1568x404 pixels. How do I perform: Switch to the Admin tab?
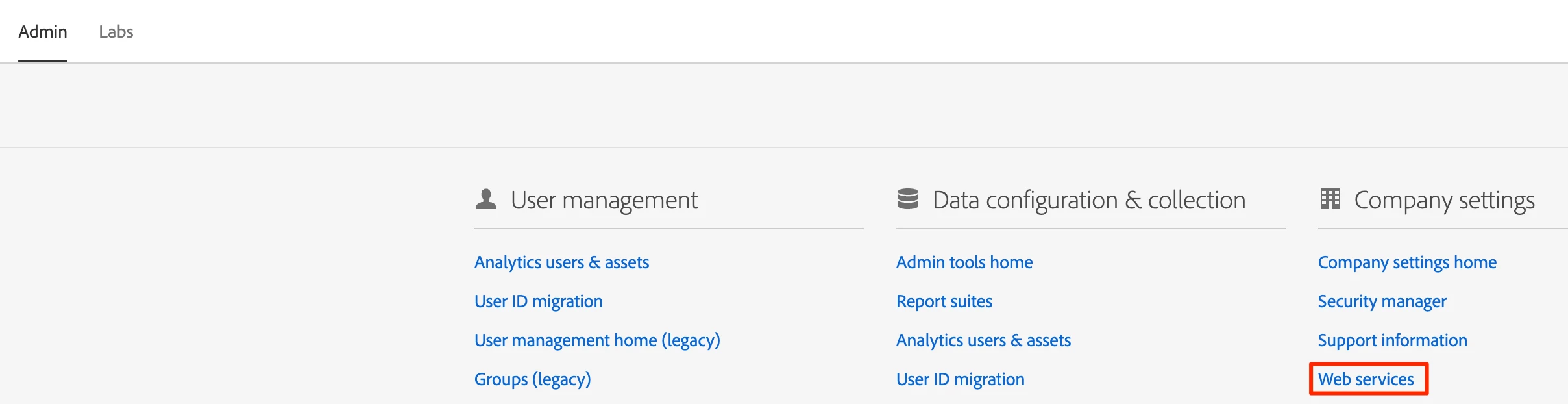43,32
